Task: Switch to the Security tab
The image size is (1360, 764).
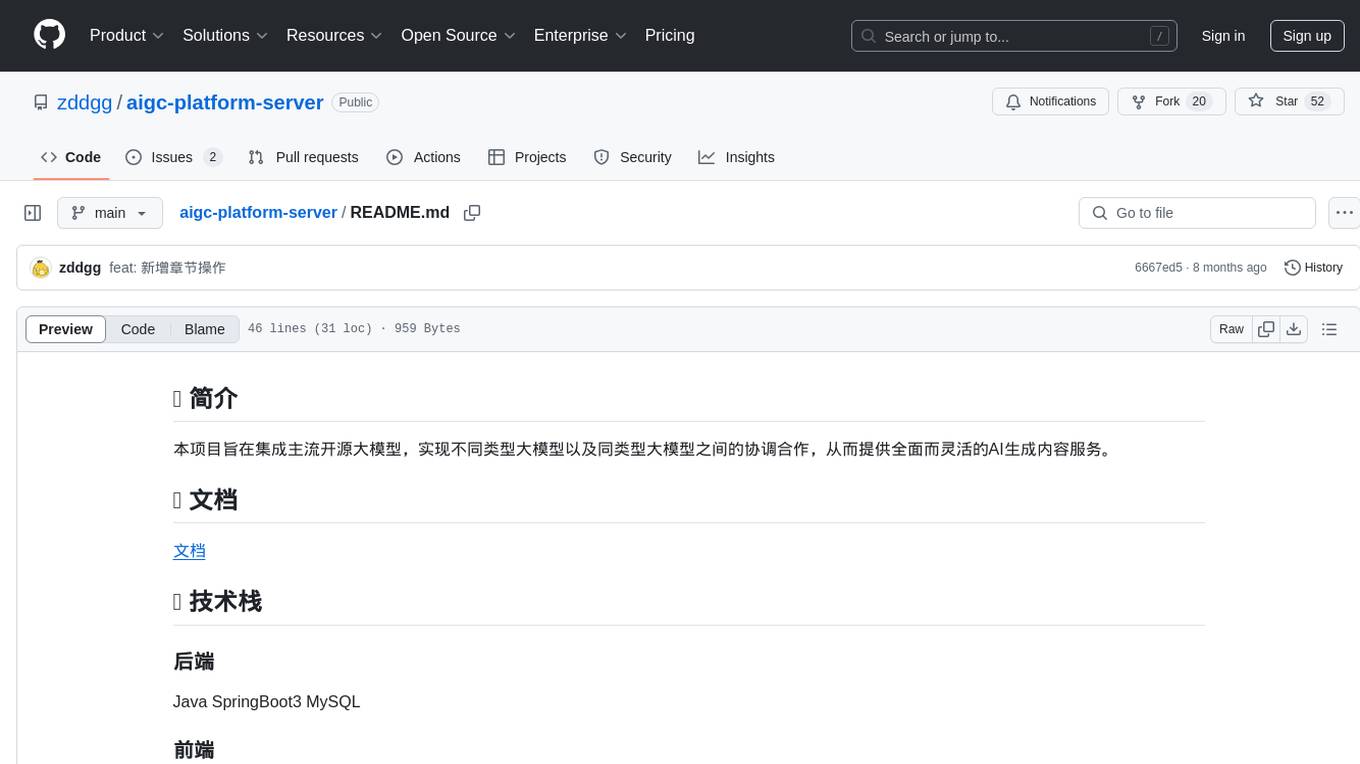Action: pyautogui.click(x=632, y=157)
